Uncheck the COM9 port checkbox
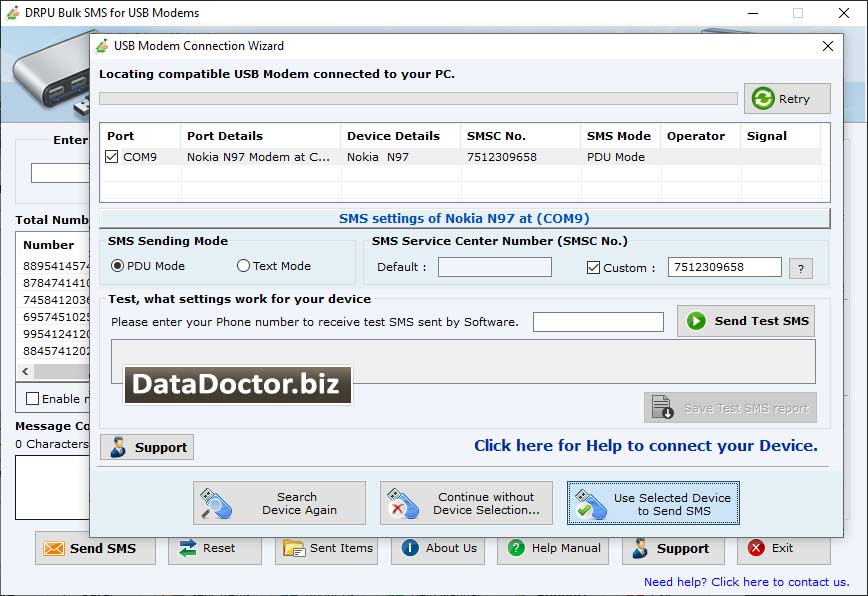Screen dimensions: 868x596 (111, 157)
